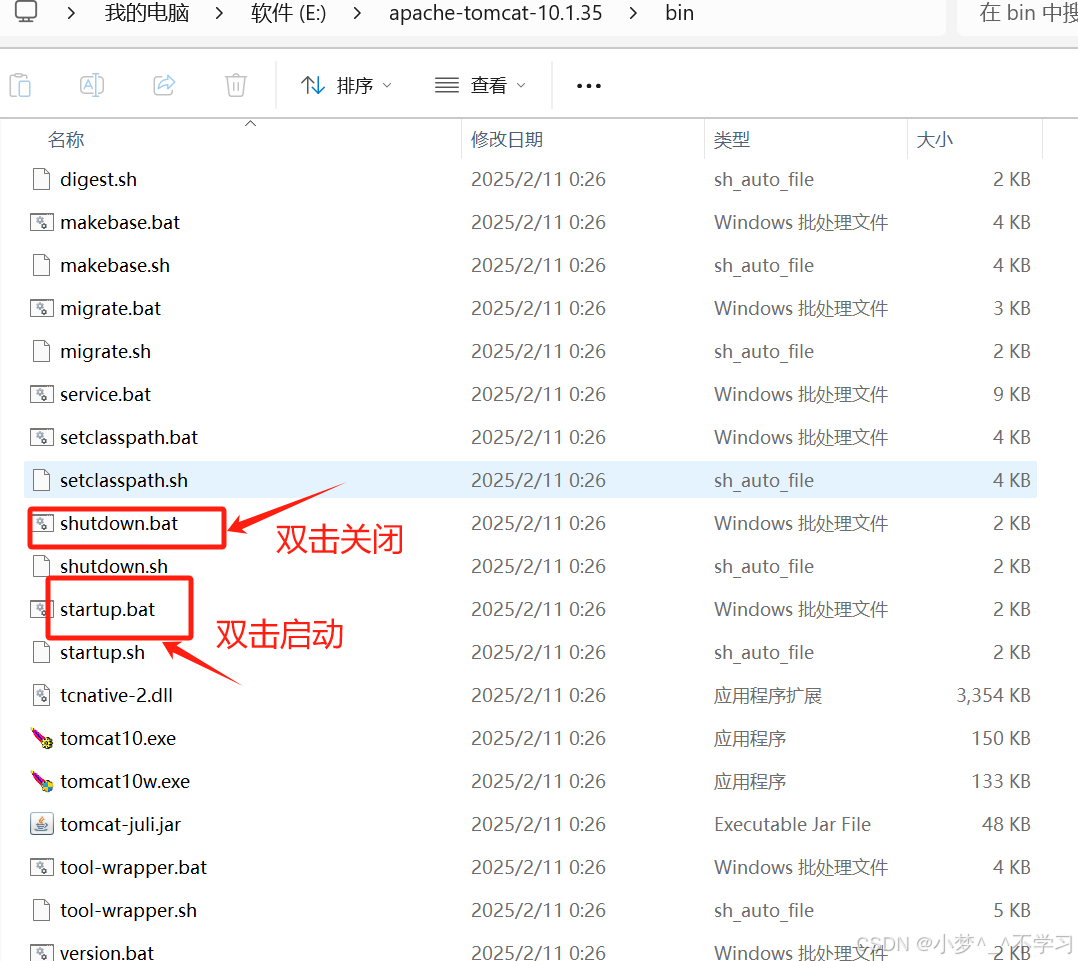Select the file named version.bat
Screen dimensions: 1078x961
(107, 952)
